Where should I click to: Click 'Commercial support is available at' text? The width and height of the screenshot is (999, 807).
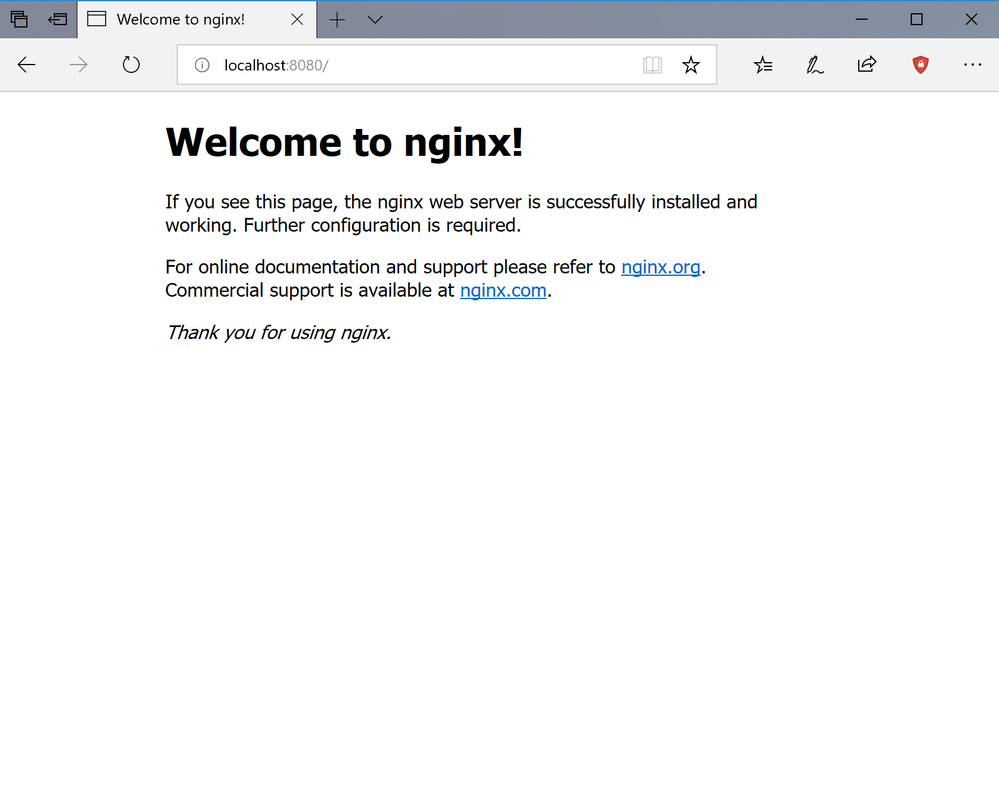tap(310, 290)
